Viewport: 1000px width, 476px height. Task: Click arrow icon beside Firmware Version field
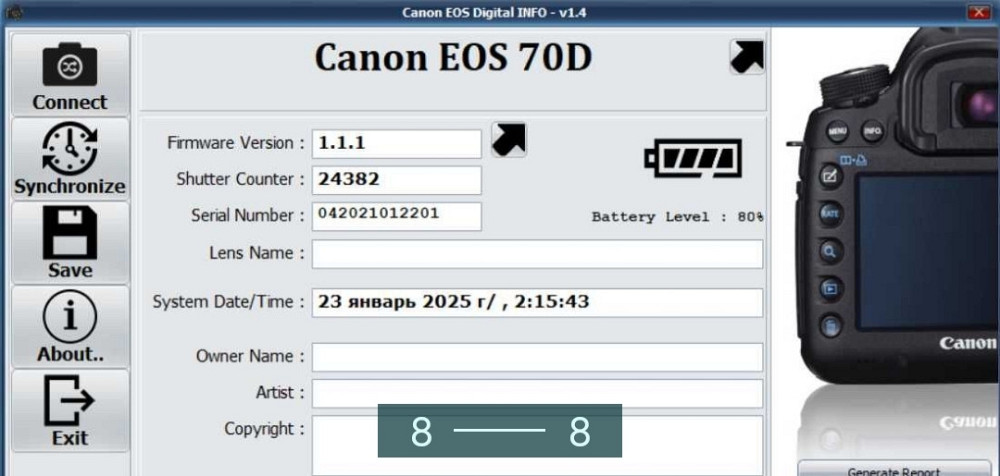[x=509, y=141]
